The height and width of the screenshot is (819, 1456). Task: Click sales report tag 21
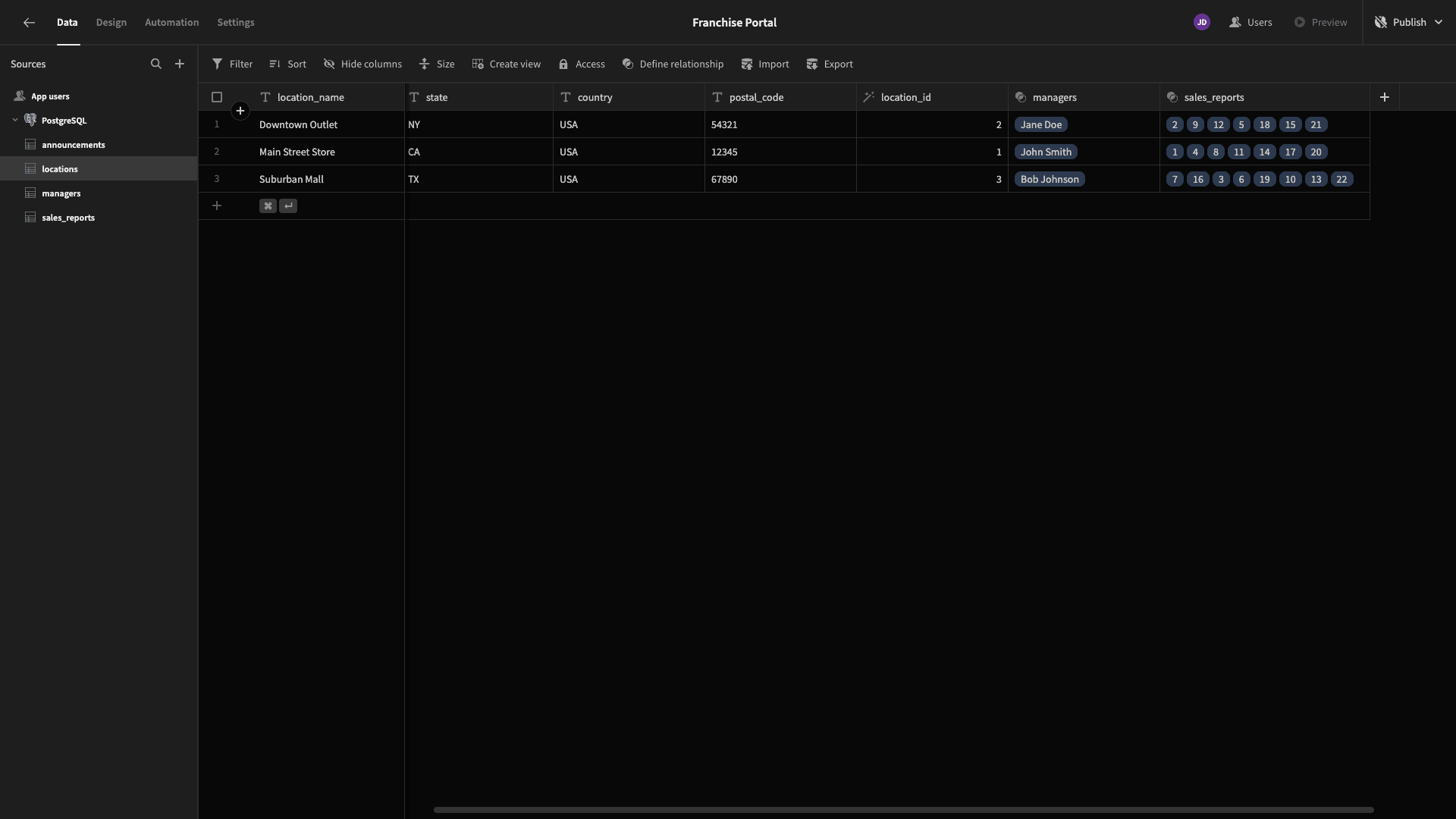coord(1316,125)
